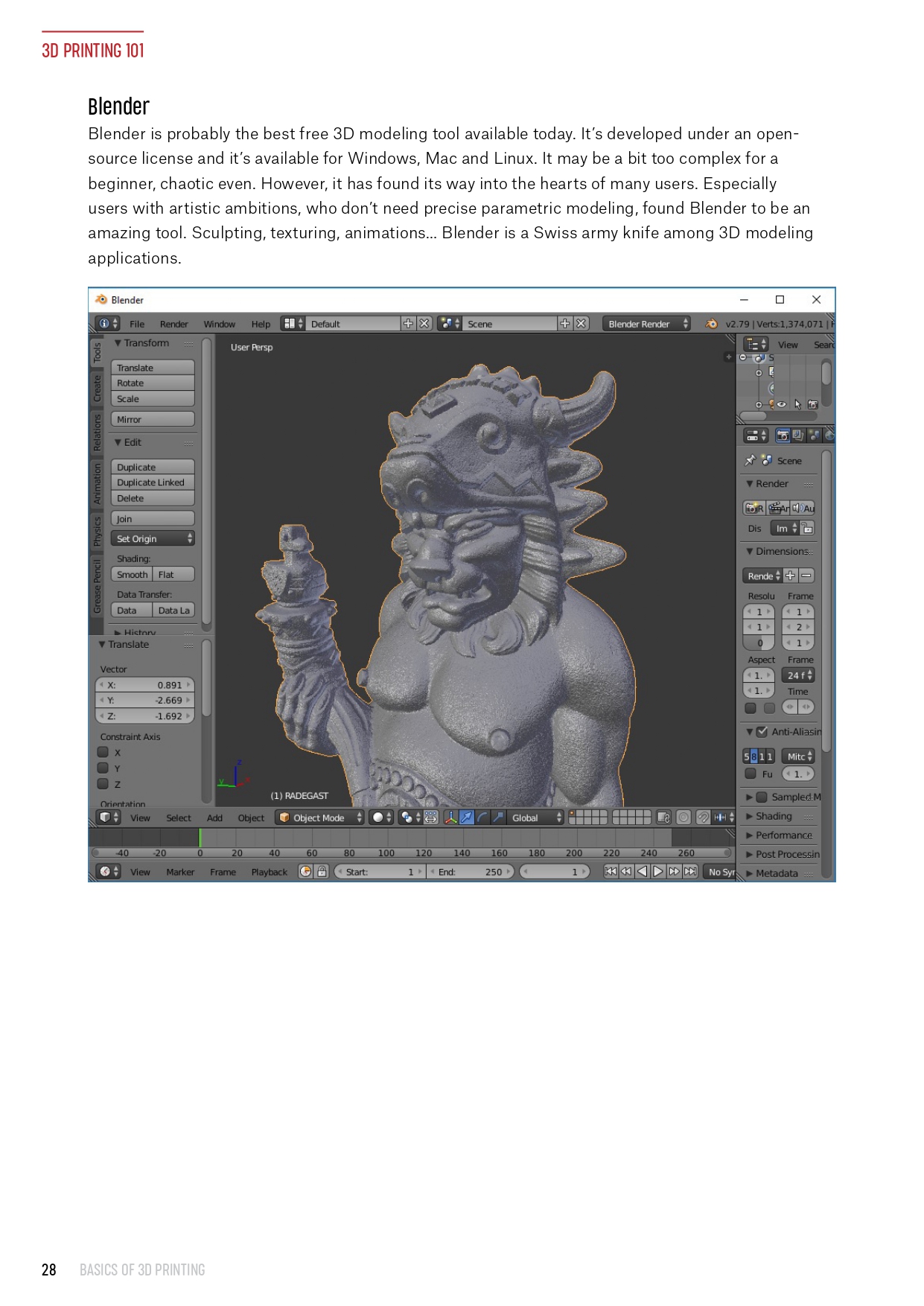
Task: Open the Help menu
Action: 261,324
